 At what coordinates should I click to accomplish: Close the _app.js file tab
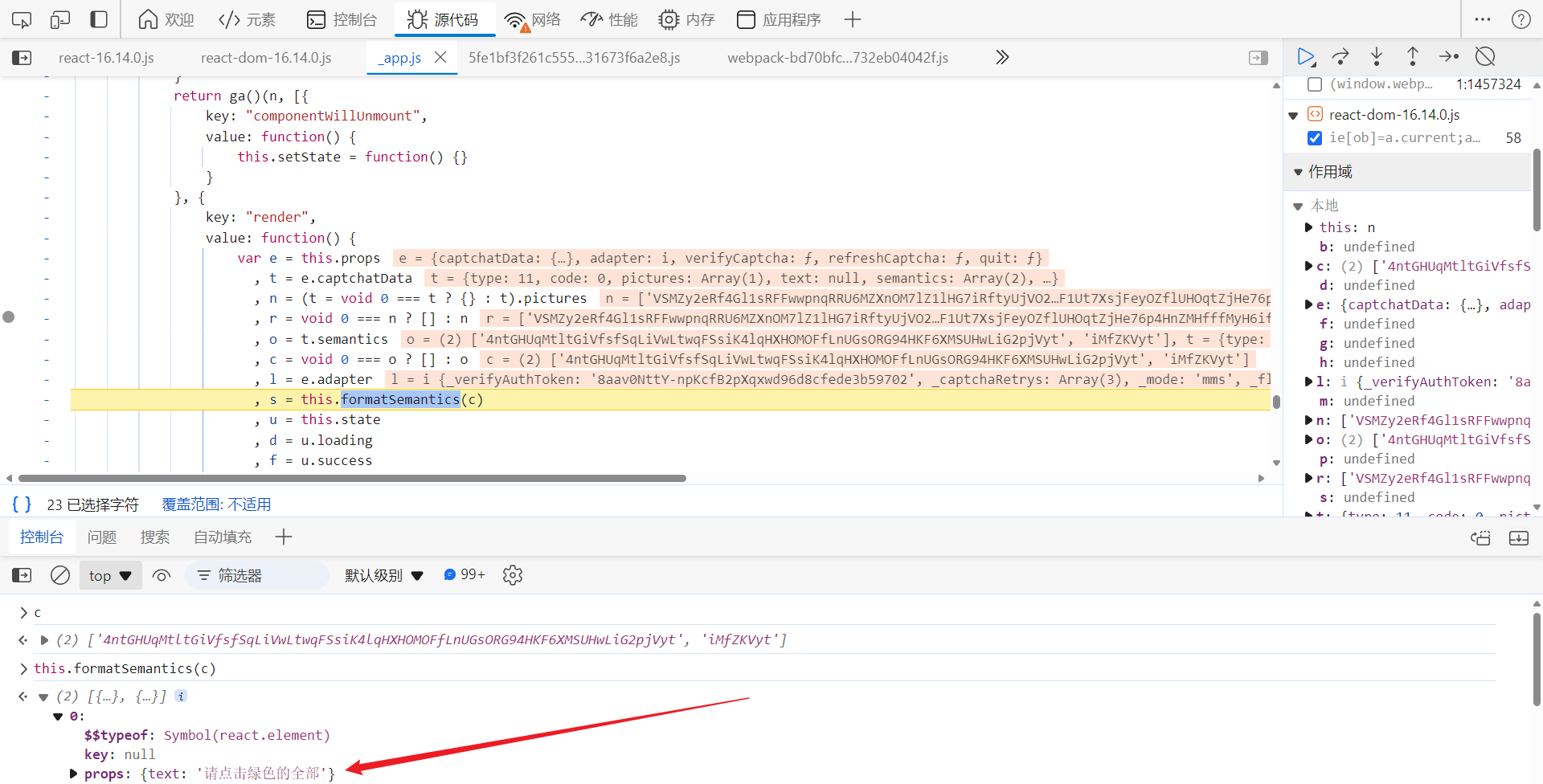coord(440,57)
